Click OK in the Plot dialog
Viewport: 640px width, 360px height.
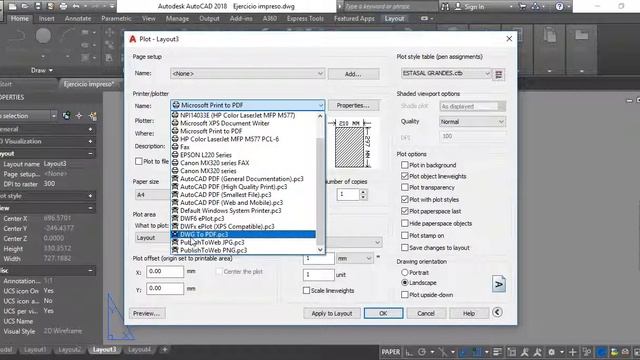(x=383, y=313)
